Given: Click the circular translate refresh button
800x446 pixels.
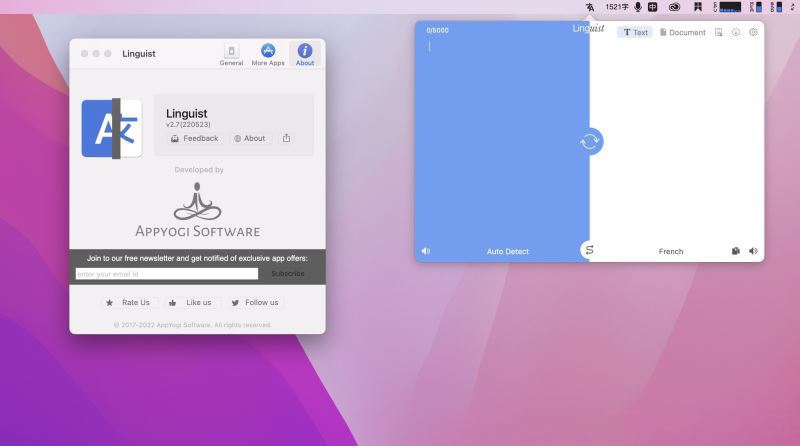Looking at the screenshot, I should (590, 141).
